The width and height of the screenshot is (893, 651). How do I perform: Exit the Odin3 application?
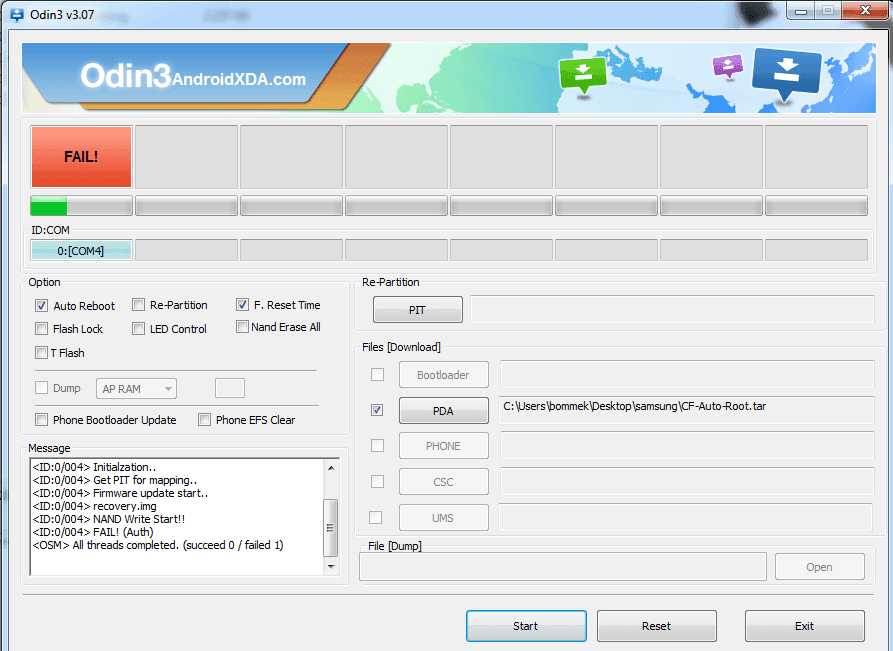click(x=805, y=626)
